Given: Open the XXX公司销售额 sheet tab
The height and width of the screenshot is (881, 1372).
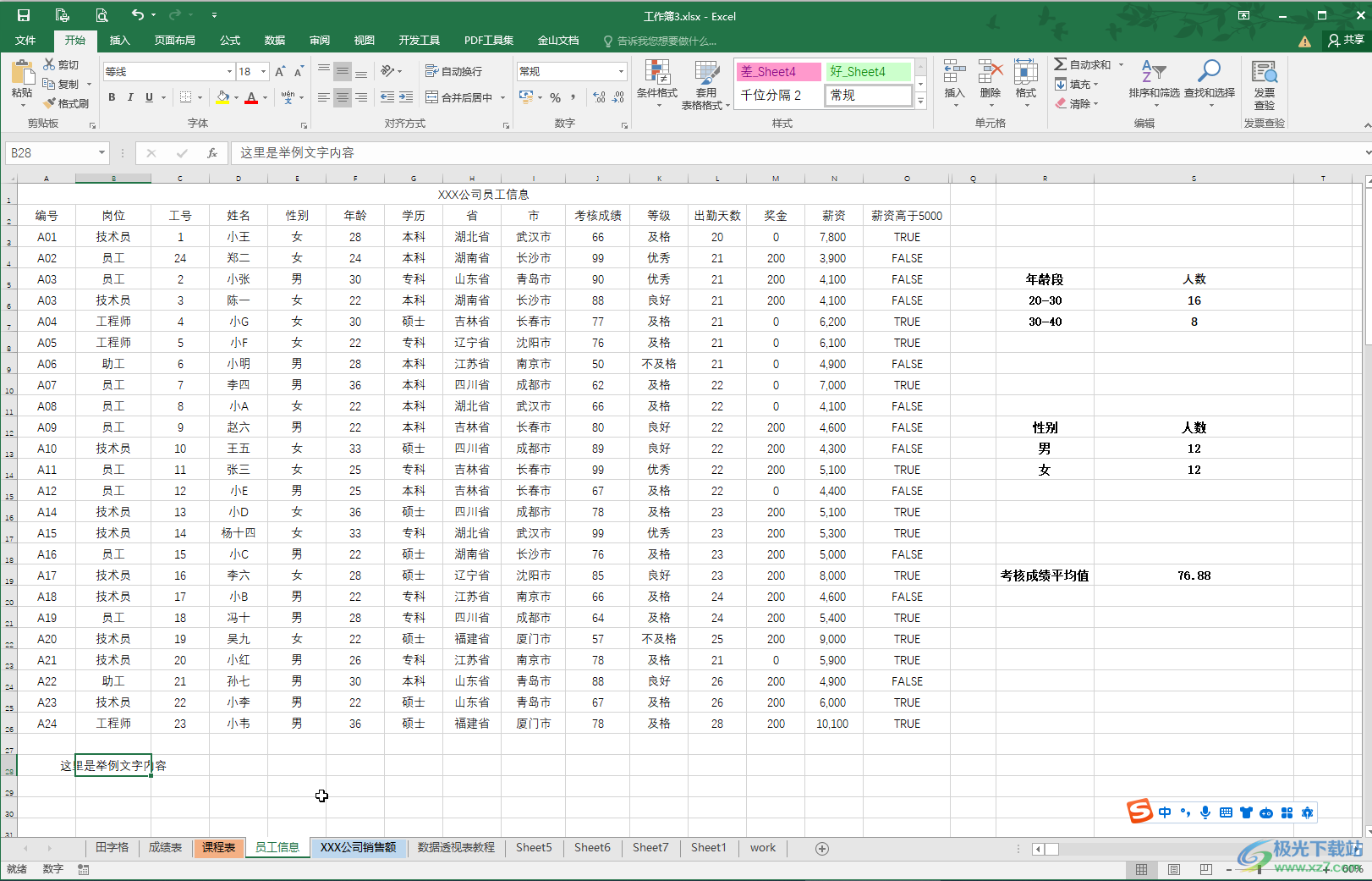Looking at the screenshot, I should click(358, 847).
